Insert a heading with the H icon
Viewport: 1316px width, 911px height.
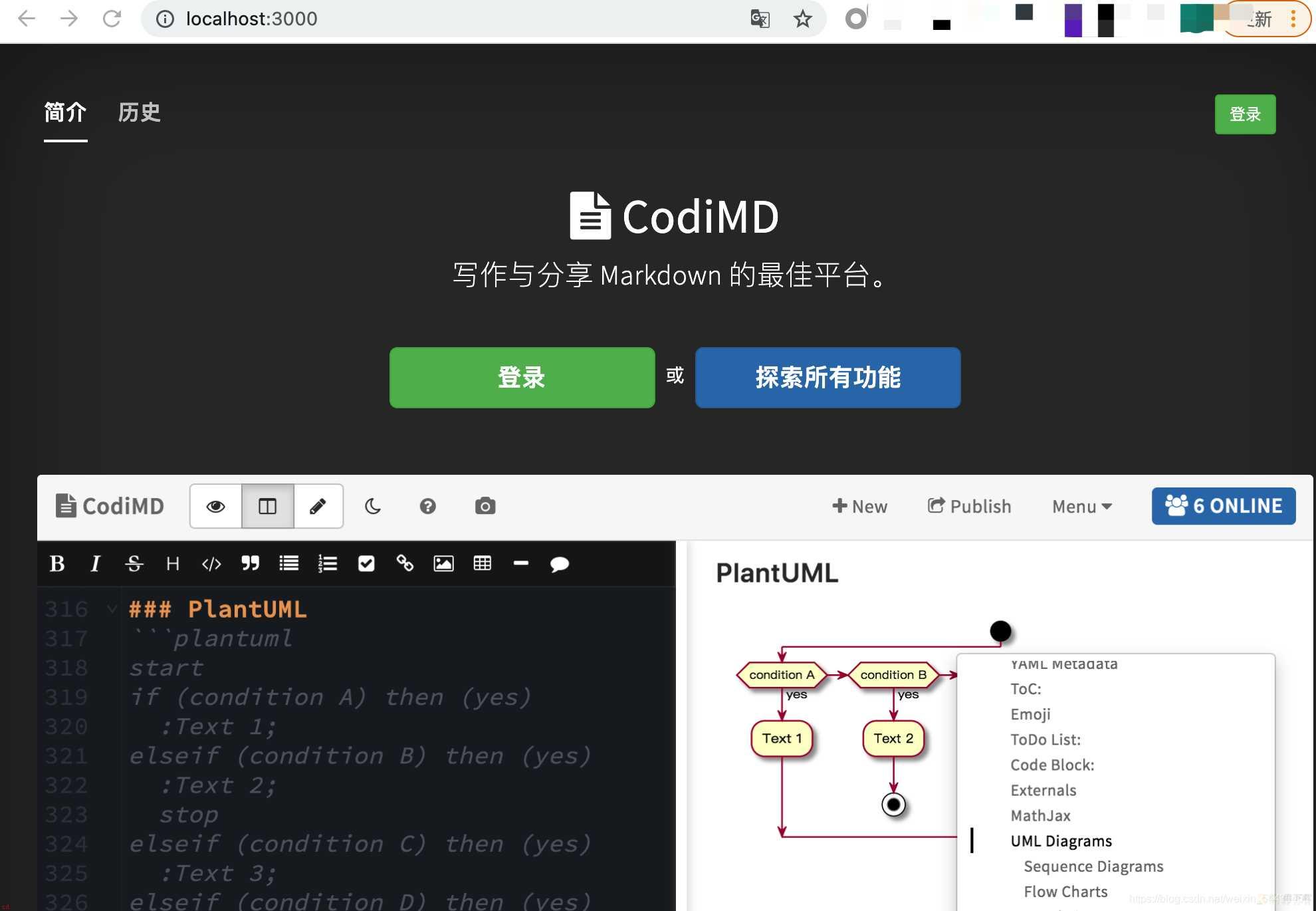tap(172, 564)
